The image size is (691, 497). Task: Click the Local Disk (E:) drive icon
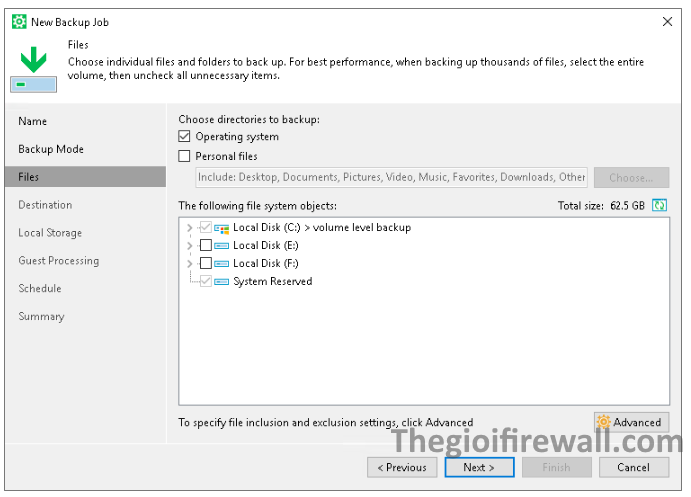coord(221,246)
